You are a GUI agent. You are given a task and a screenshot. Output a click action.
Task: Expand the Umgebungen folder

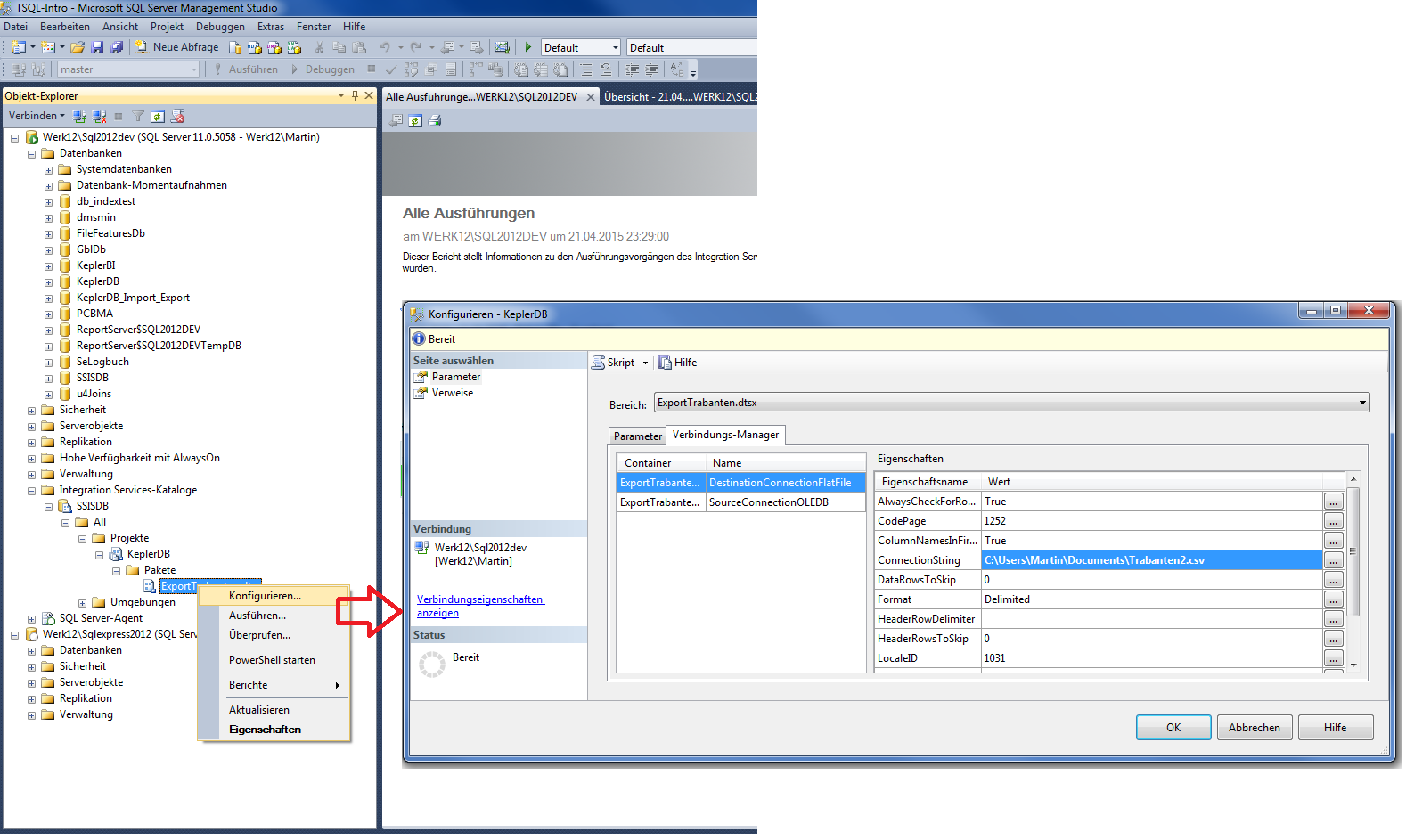(x=82, y=602)
